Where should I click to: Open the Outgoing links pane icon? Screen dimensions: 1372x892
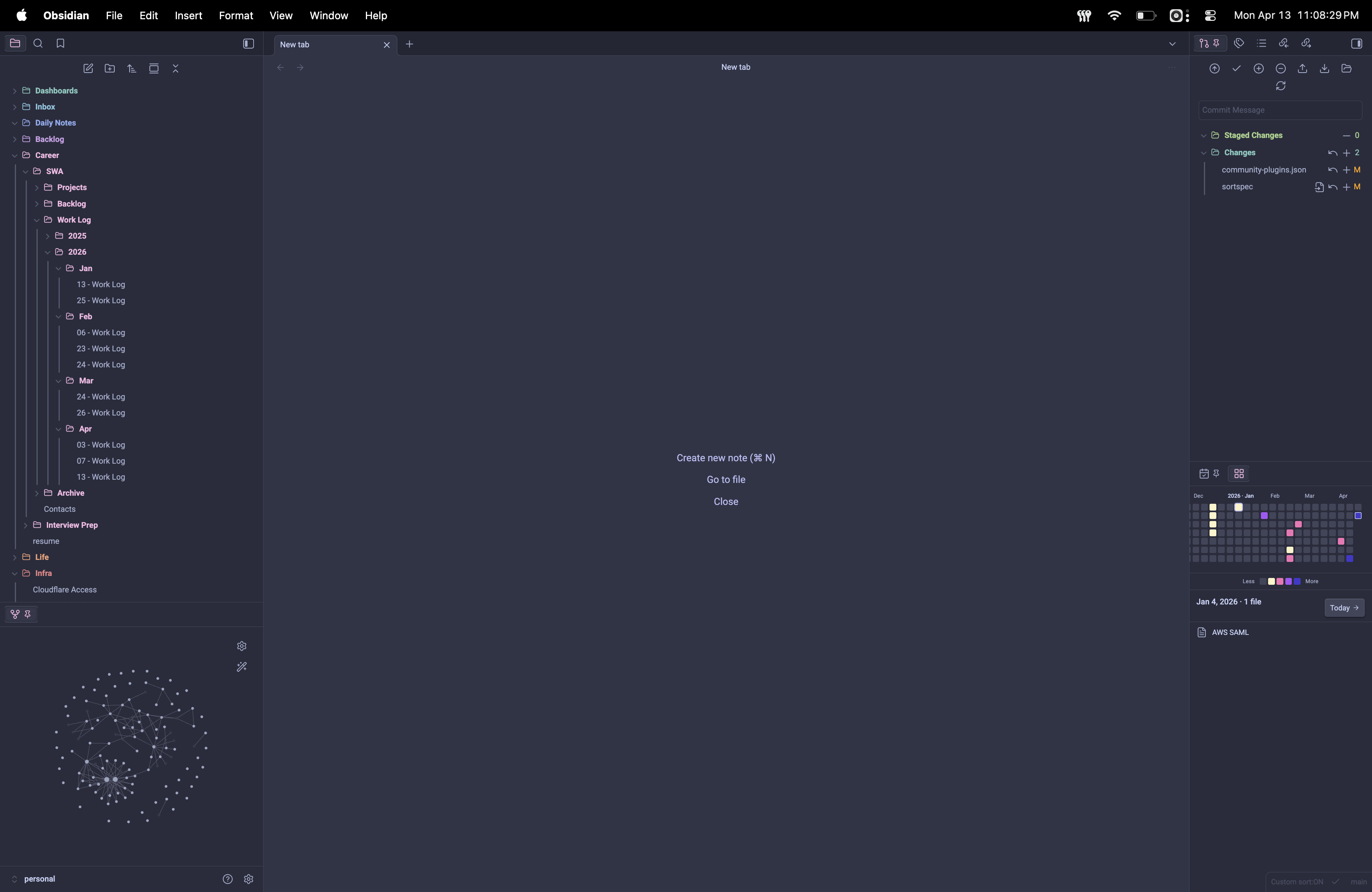click(1306, 43)
